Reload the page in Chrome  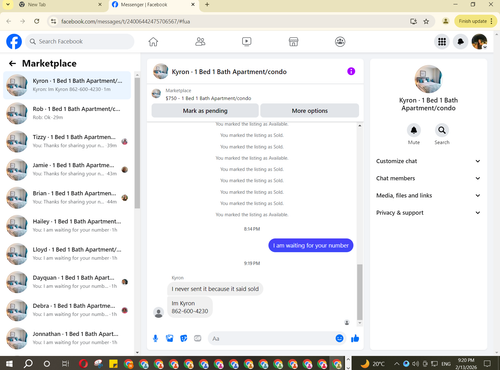37,21
